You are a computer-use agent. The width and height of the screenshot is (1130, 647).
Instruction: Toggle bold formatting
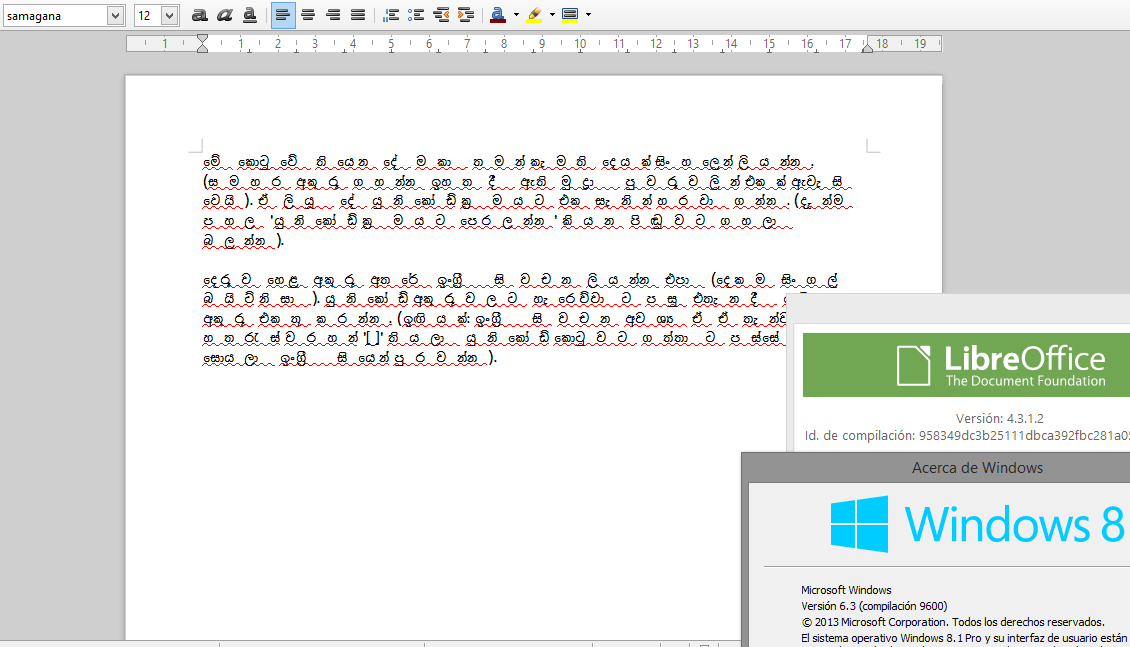pyautogui.click(x=200, y=15)
